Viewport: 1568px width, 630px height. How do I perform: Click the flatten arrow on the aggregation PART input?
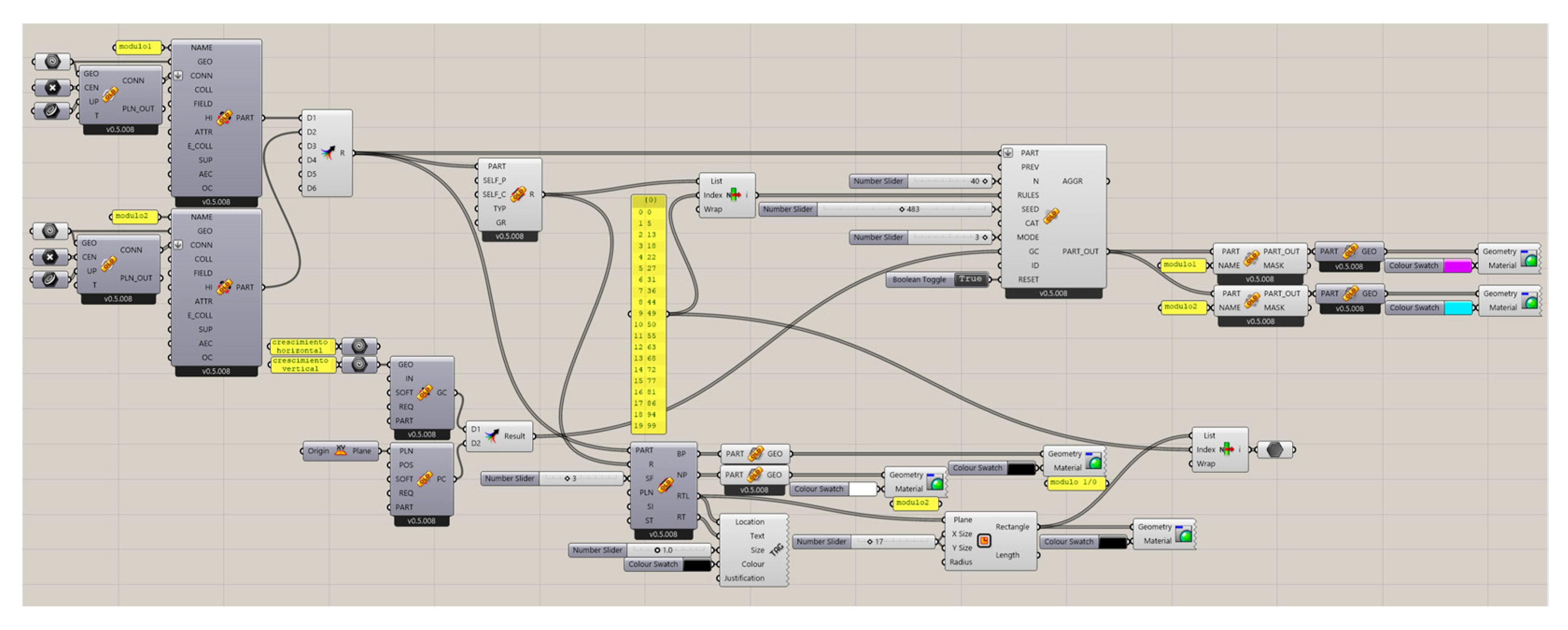(x=1008, y=153)
